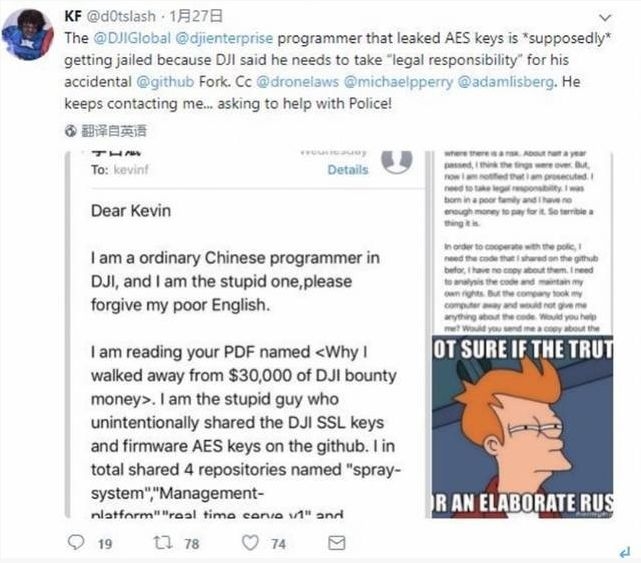Viewport: 641px width, 563px height.
Task: Share tweet via envelope message icon
Action: [337, 543]
